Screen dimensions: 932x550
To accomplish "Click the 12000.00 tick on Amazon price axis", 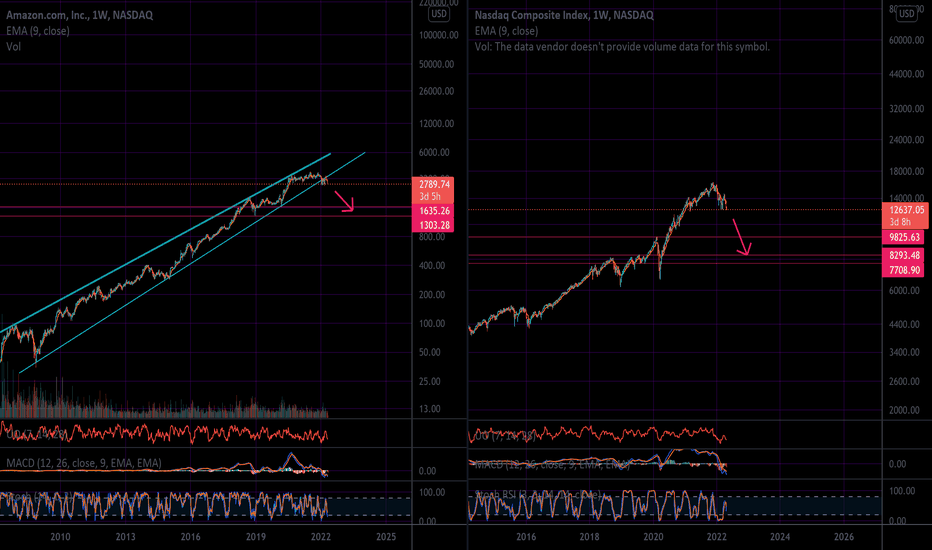I will [436, 124].
